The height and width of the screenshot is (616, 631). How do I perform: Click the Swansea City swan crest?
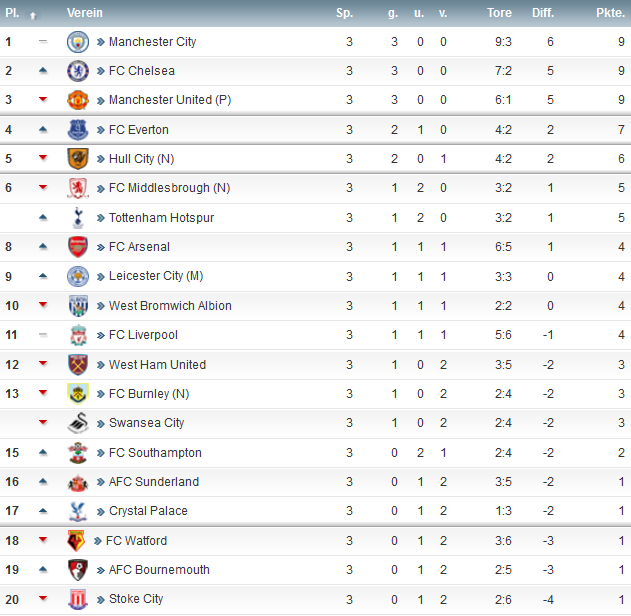(78, 423)
